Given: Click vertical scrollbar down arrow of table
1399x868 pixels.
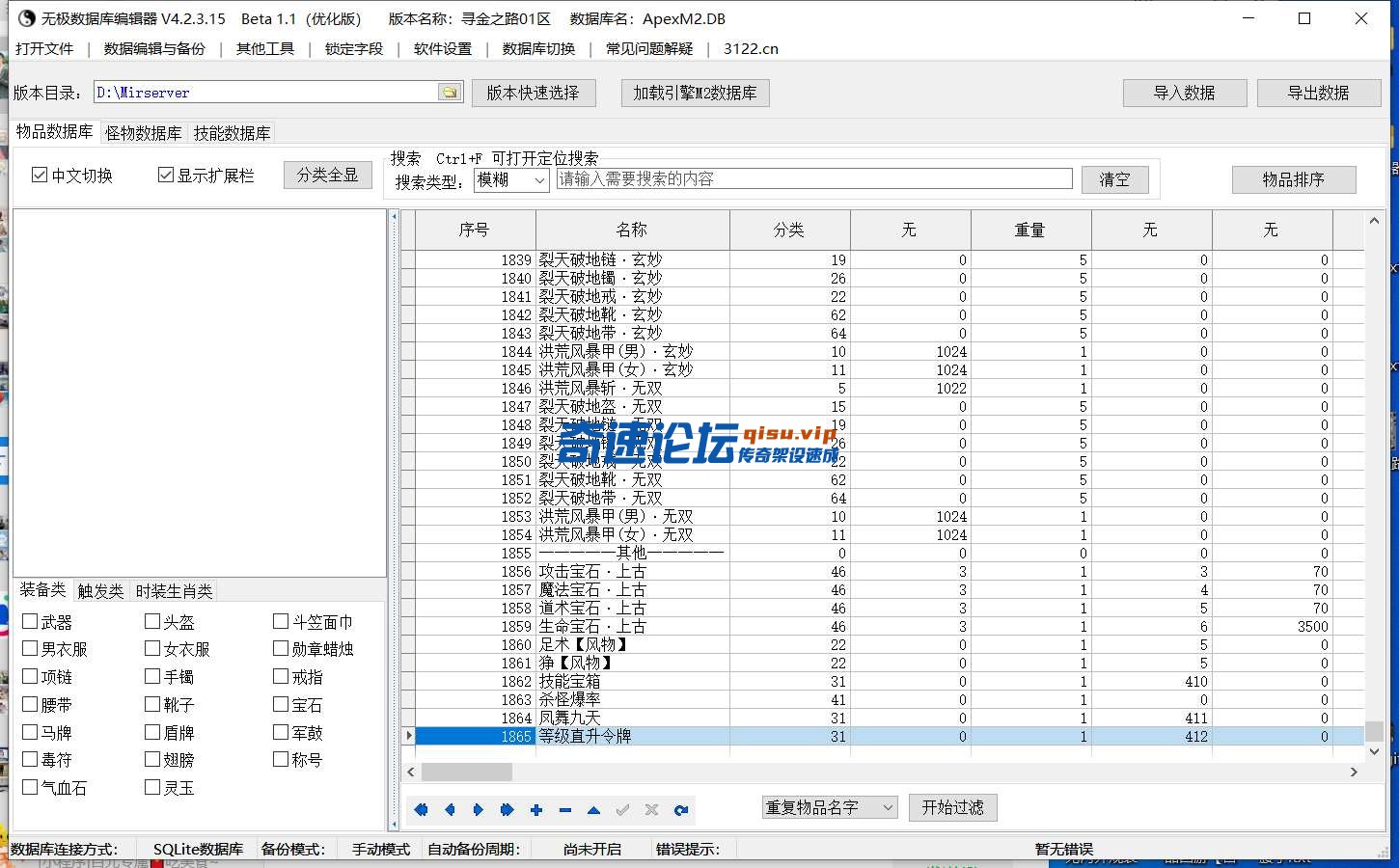Looking at the screenshot, I should coord(1375,751).
